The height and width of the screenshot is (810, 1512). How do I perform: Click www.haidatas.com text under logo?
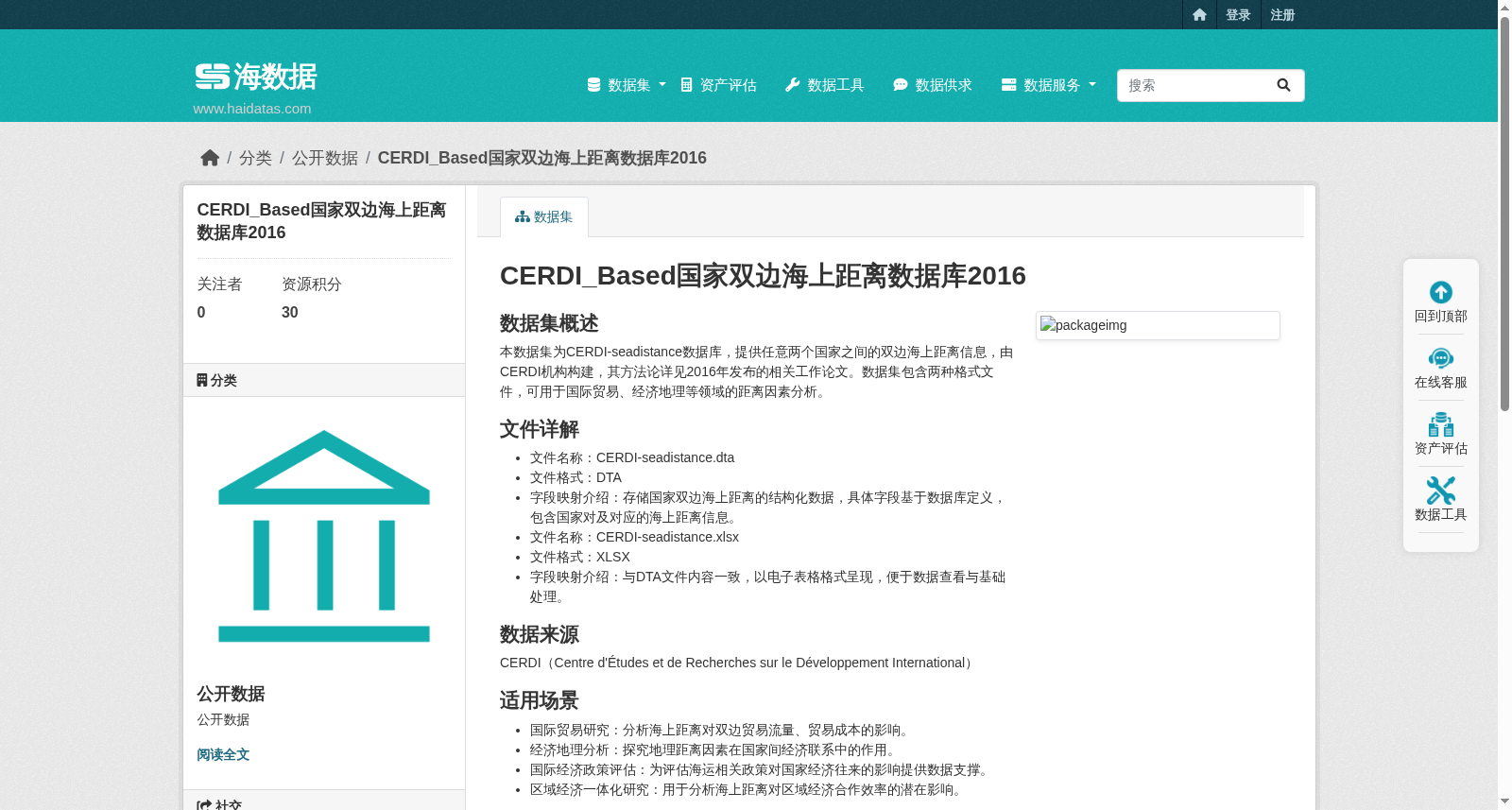(252, 109)
